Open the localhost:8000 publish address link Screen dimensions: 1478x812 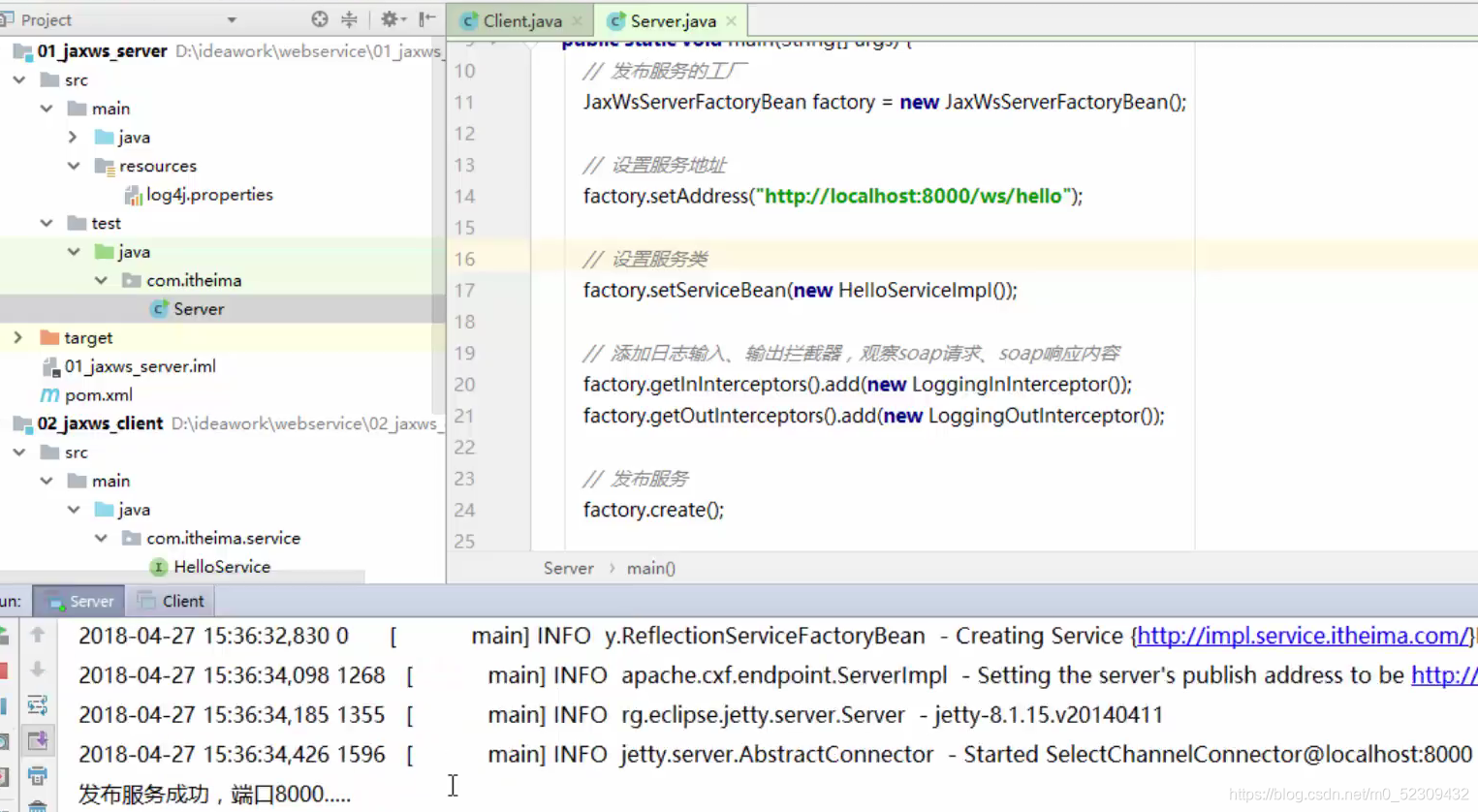pyautogui.click(x=1445, y=675)
